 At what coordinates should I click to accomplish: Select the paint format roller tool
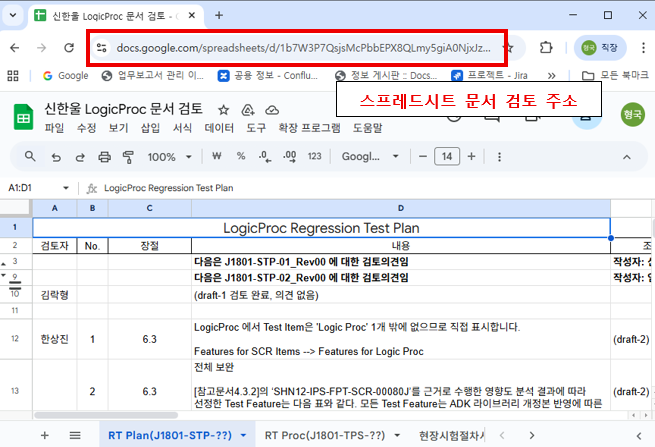(x=127, y=156)
